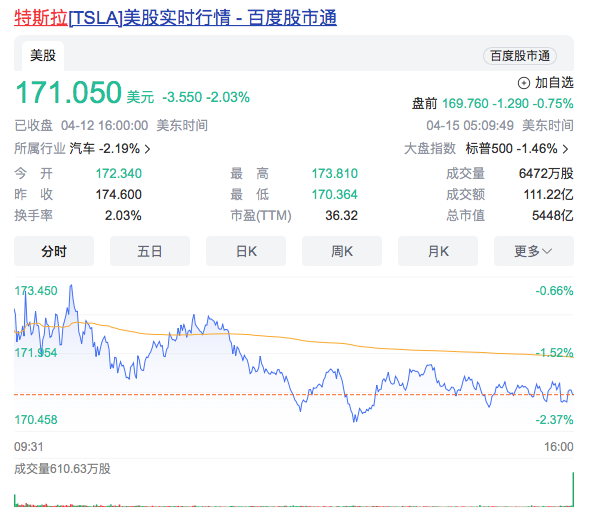Click the 最高 value 173.810
The height and width of the screenshot is (517, 589).
[334, 174]
